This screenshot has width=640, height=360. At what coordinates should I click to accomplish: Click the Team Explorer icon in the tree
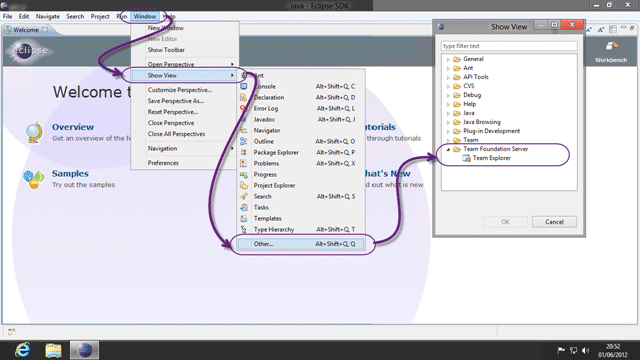(x=466, y=158)
